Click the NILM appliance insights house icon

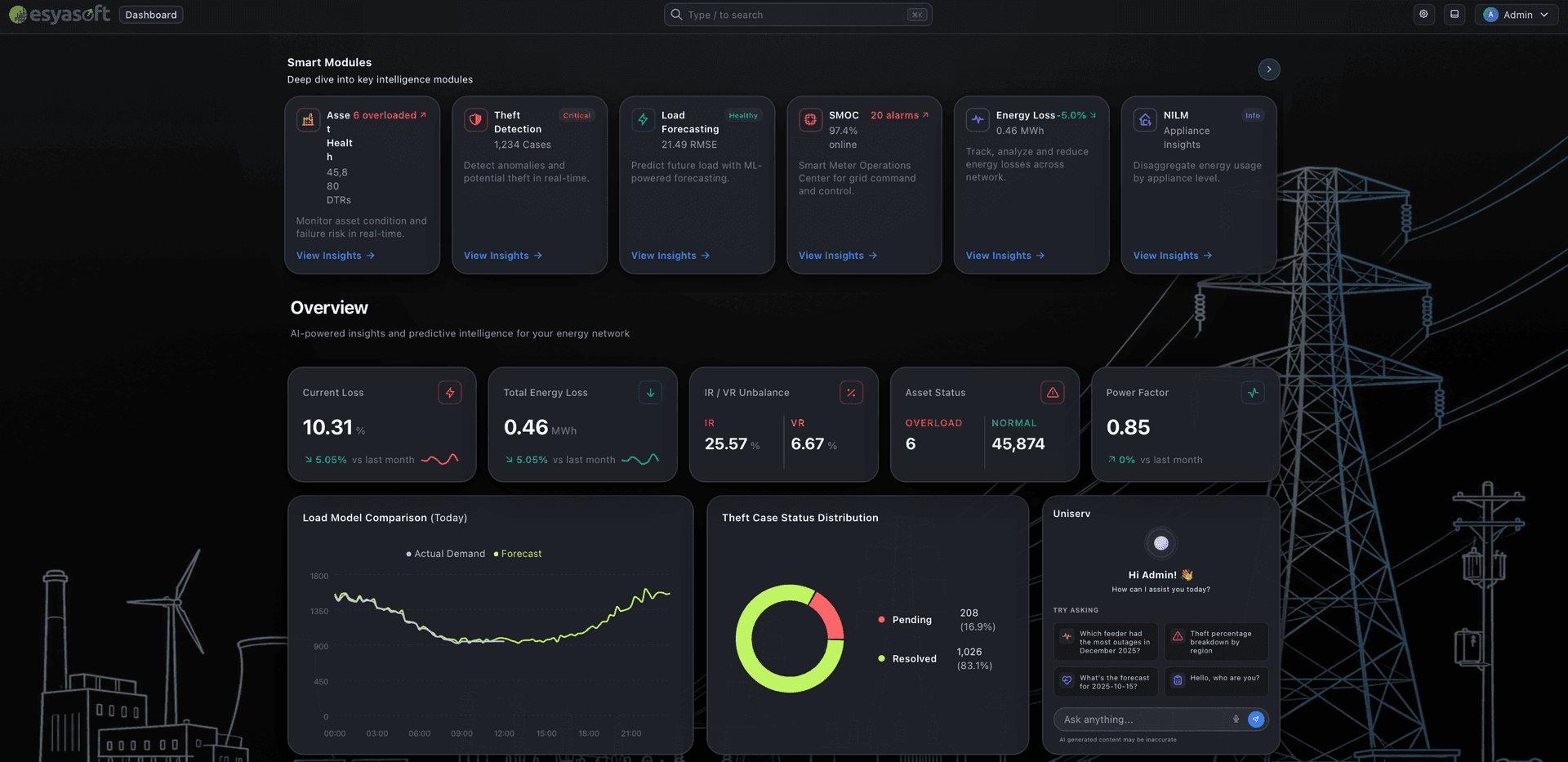tap(1145, 120)
